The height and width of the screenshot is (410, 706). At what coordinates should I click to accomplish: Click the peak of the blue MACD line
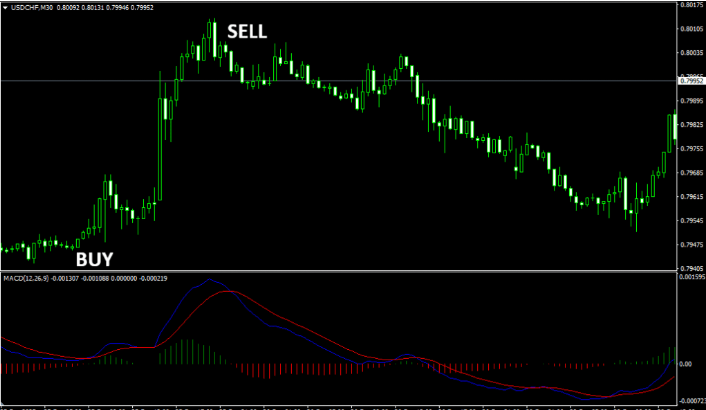[x=208, y=280]
